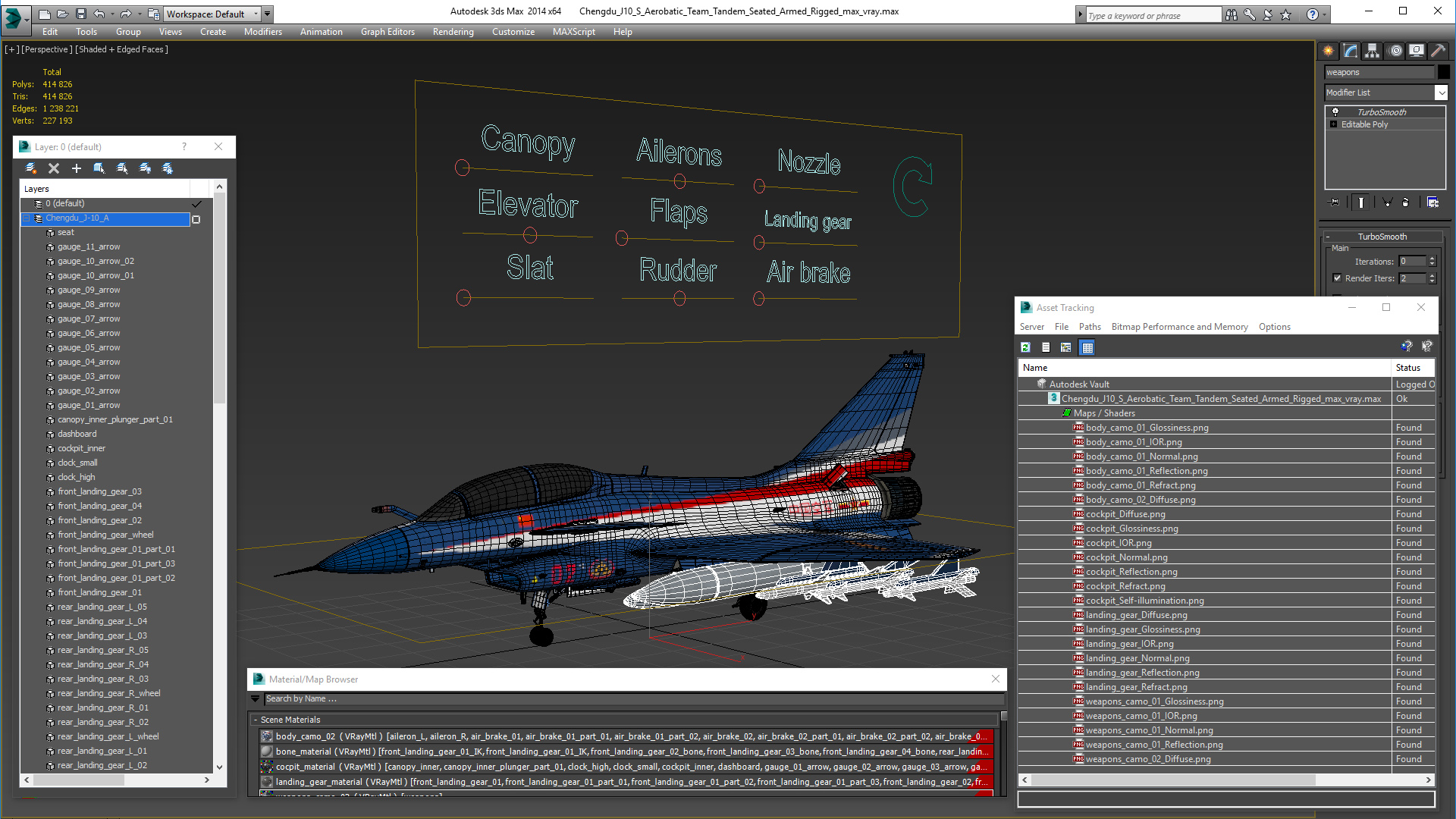Open the Rendering menu
This screenshot has width=1456, height=819.
pos(453,32)
